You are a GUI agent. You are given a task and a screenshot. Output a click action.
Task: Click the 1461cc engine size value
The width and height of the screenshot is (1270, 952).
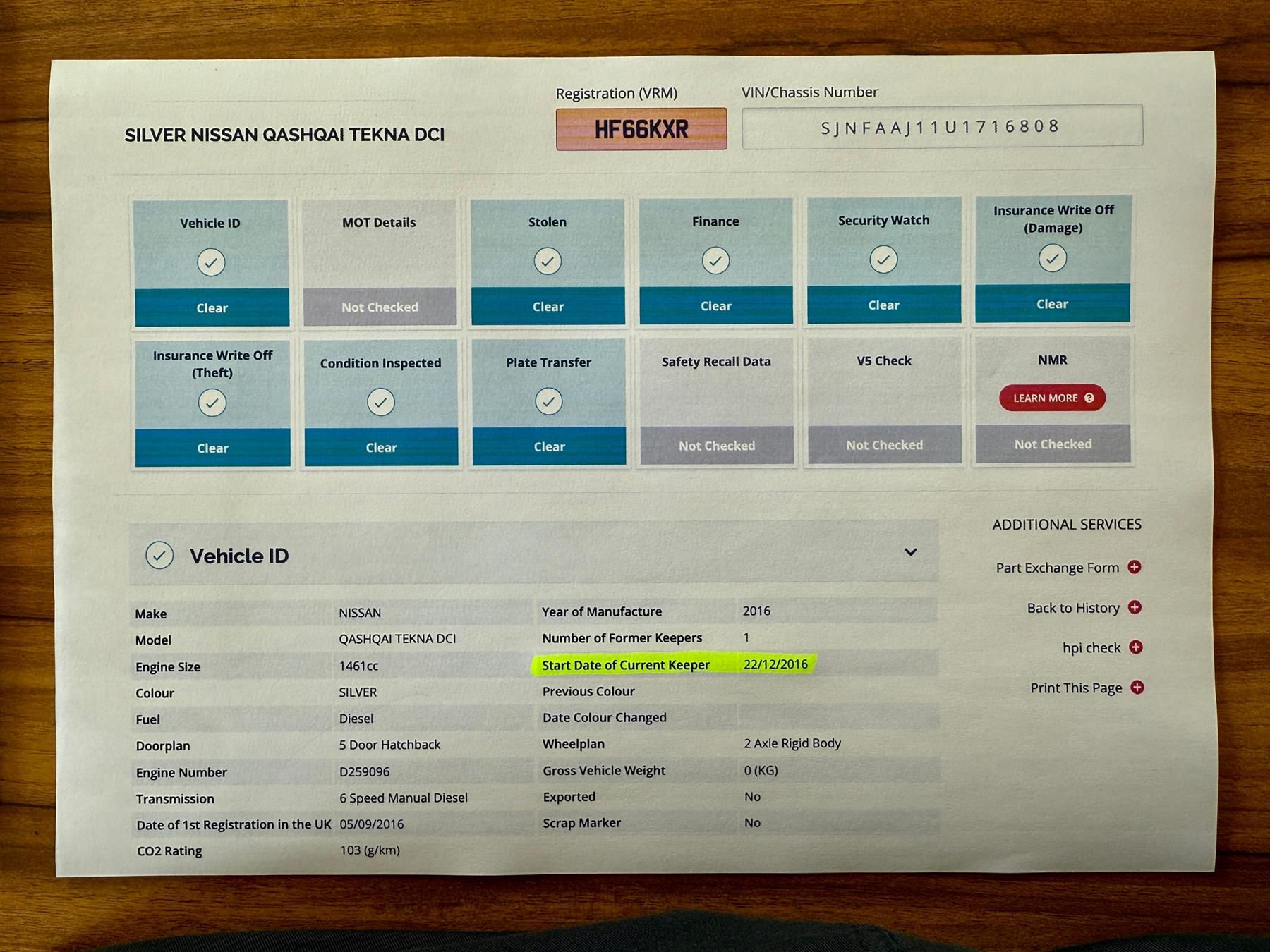tap(358, 666)
